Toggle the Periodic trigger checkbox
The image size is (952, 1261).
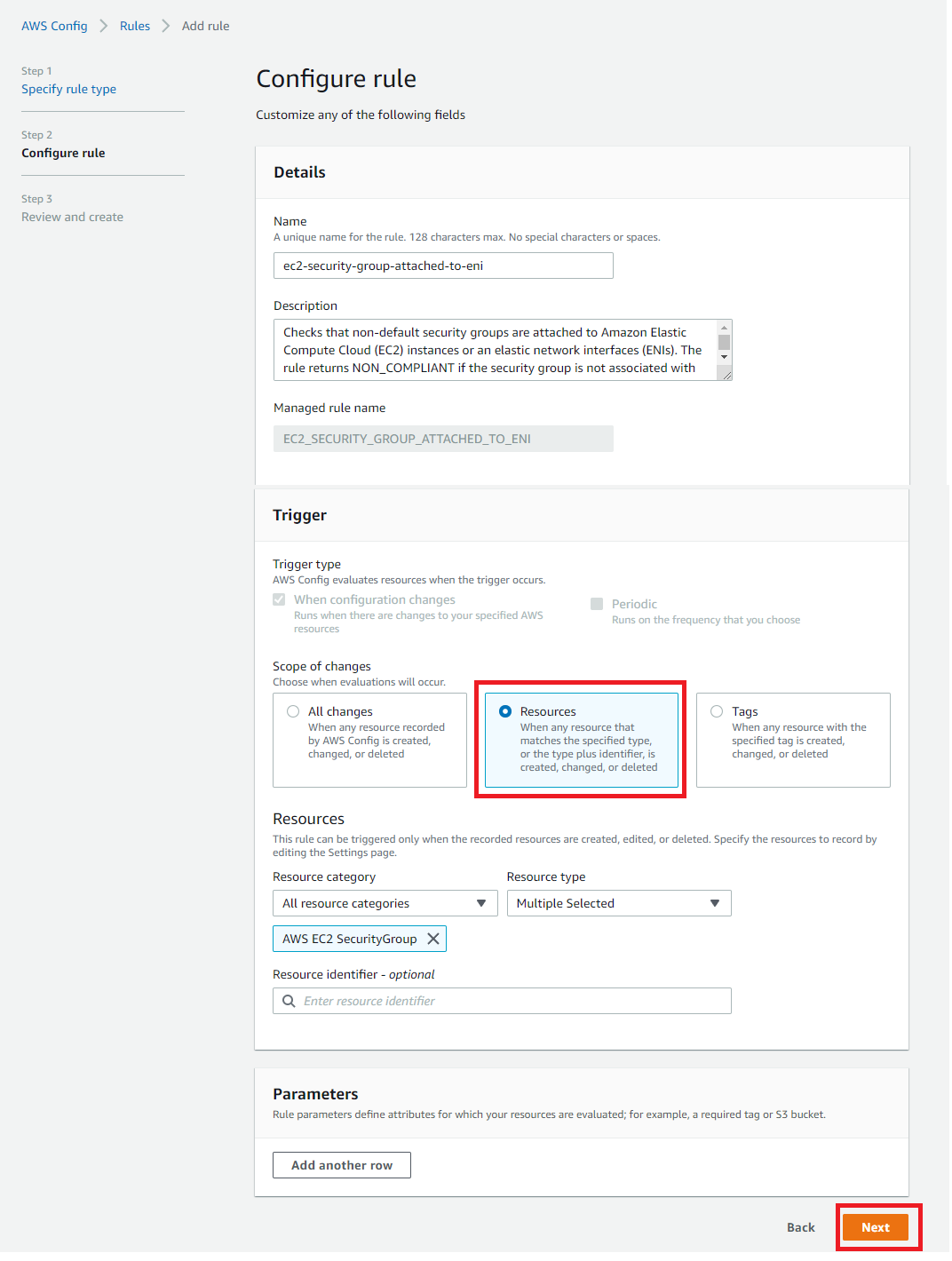tap(597, 604)
